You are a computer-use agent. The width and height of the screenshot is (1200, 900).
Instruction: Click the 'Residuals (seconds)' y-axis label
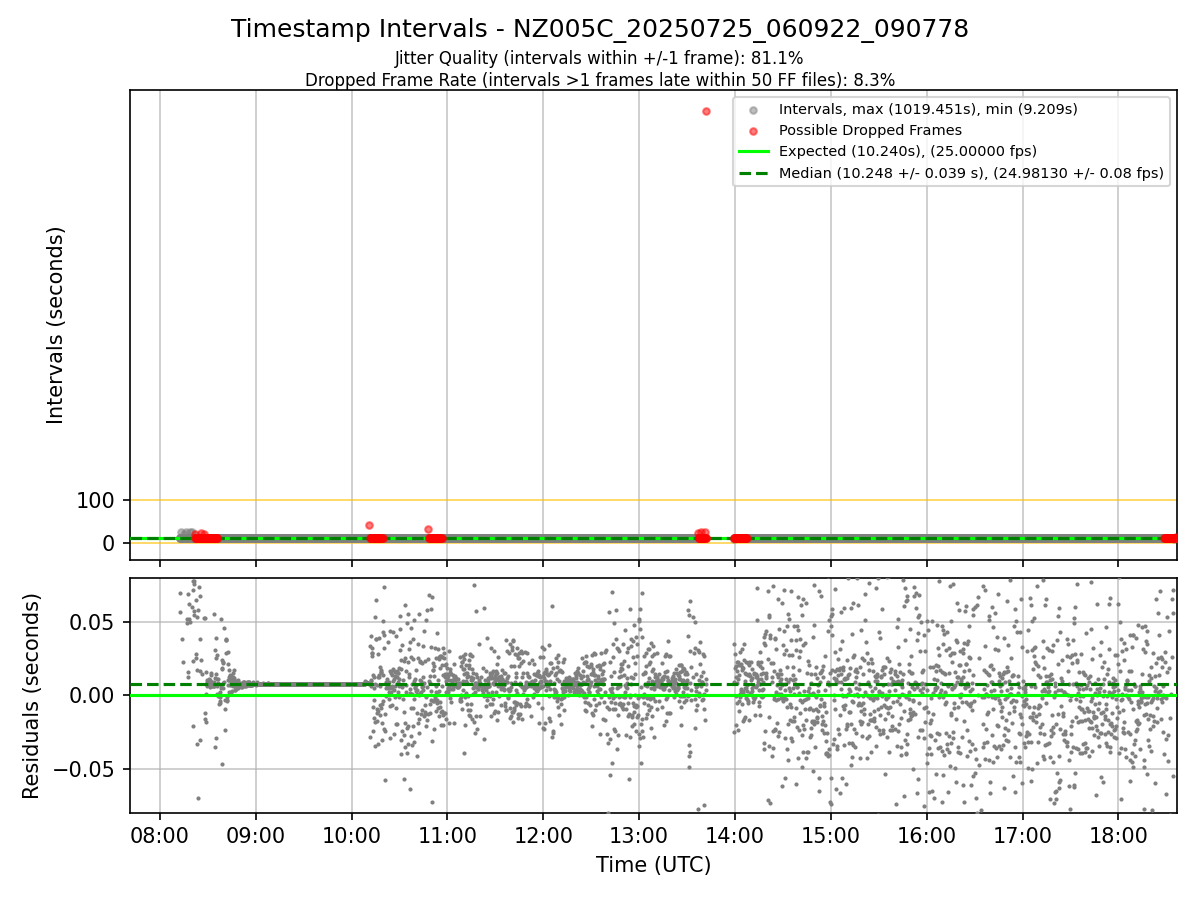coord(32,696)
